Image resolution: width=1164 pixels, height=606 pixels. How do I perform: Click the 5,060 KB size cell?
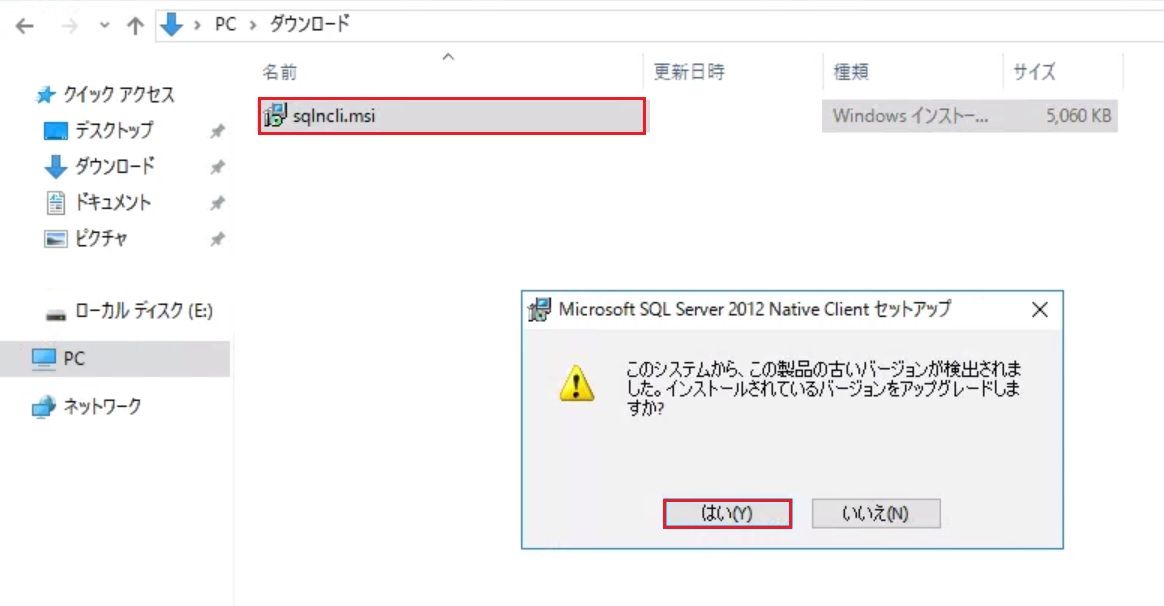1079,116
